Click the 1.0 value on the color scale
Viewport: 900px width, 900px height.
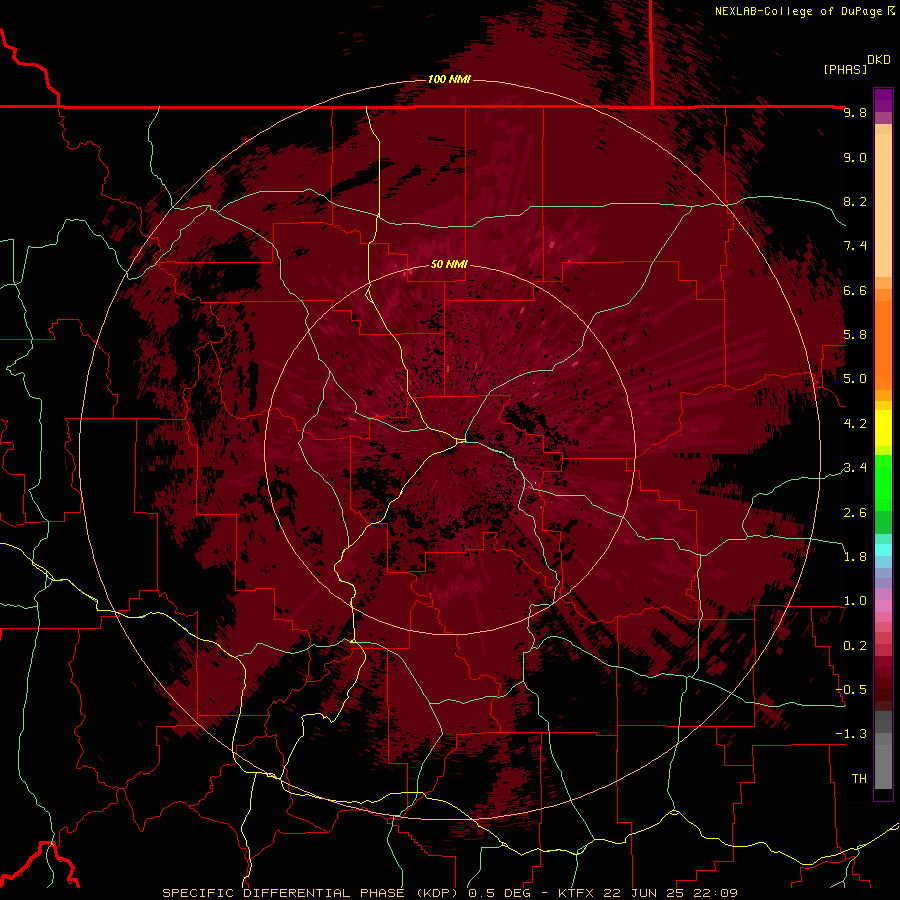[855, 601]
